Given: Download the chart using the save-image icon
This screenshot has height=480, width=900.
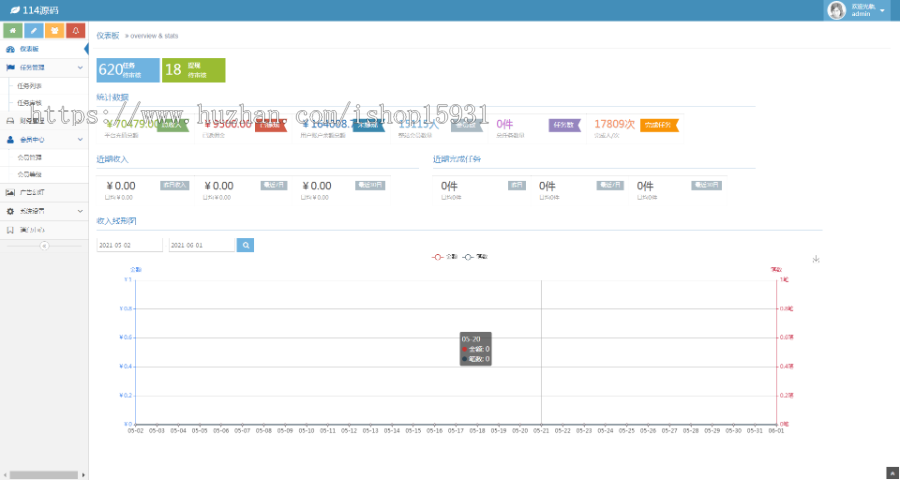Looking at the screenshot, I should point(816,260).
